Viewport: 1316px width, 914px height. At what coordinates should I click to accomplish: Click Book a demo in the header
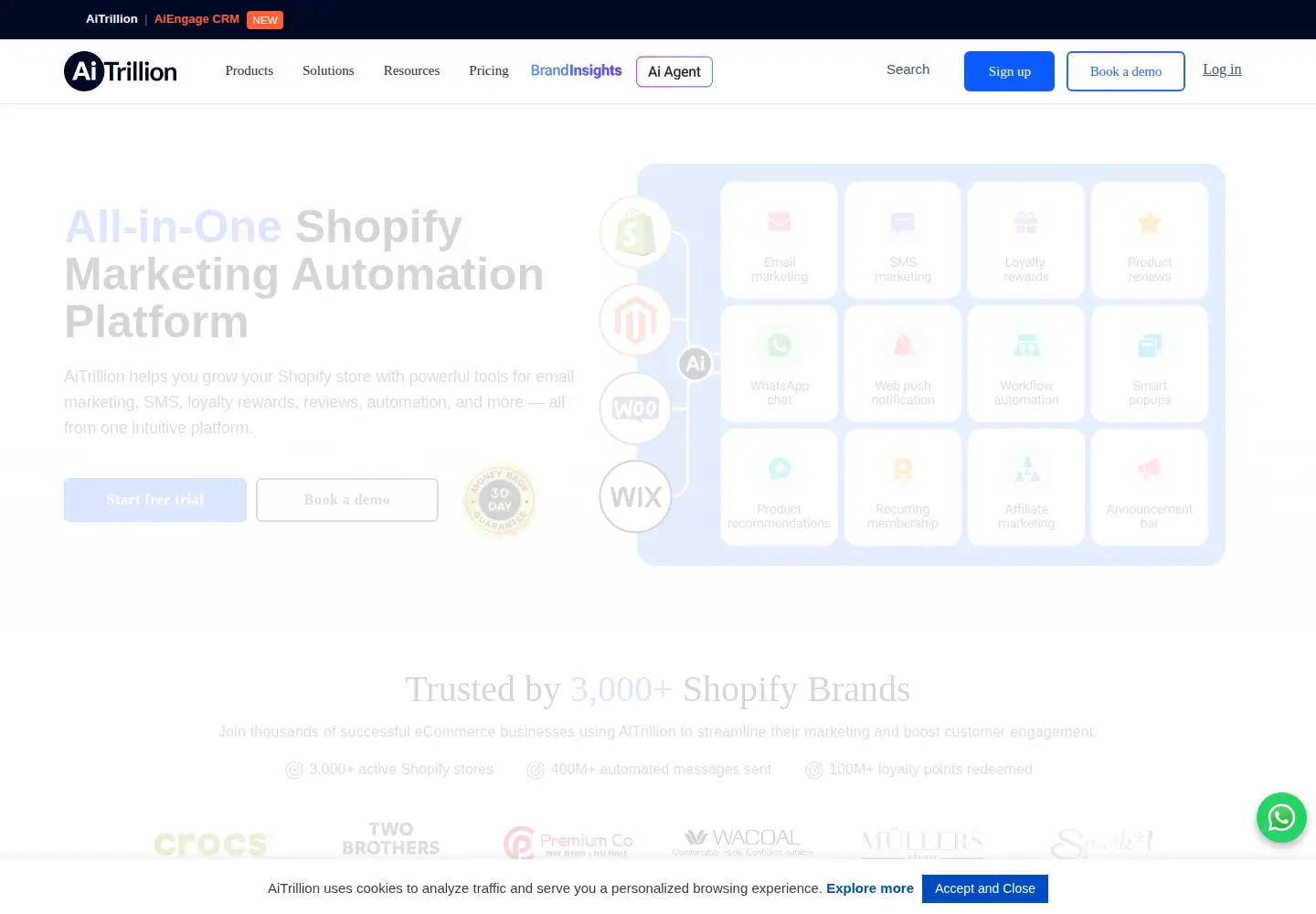1126,71
